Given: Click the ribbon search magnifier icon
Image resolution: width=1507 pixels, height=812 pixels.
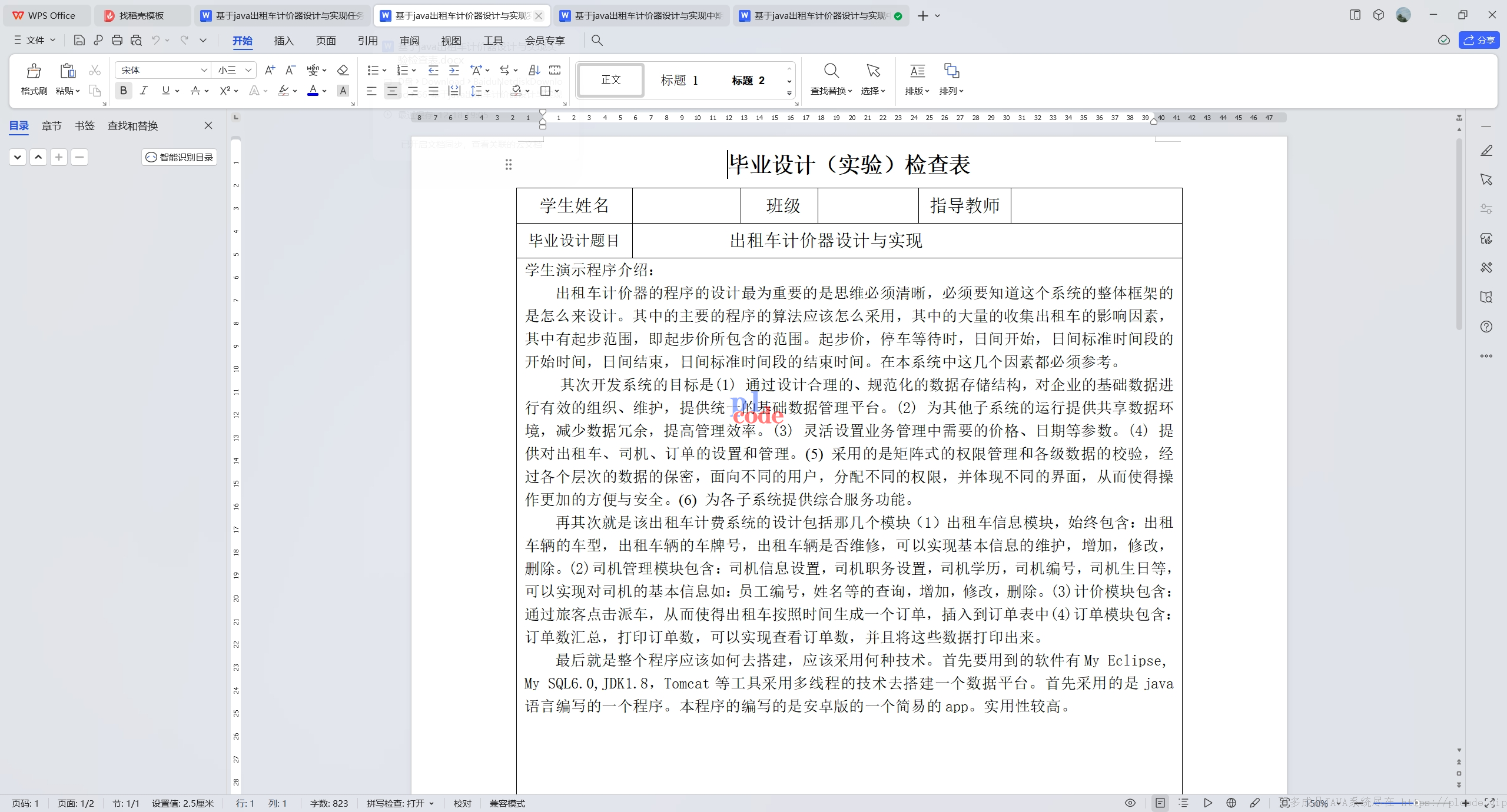Looking at the screenshot, I should pos(597,40).
